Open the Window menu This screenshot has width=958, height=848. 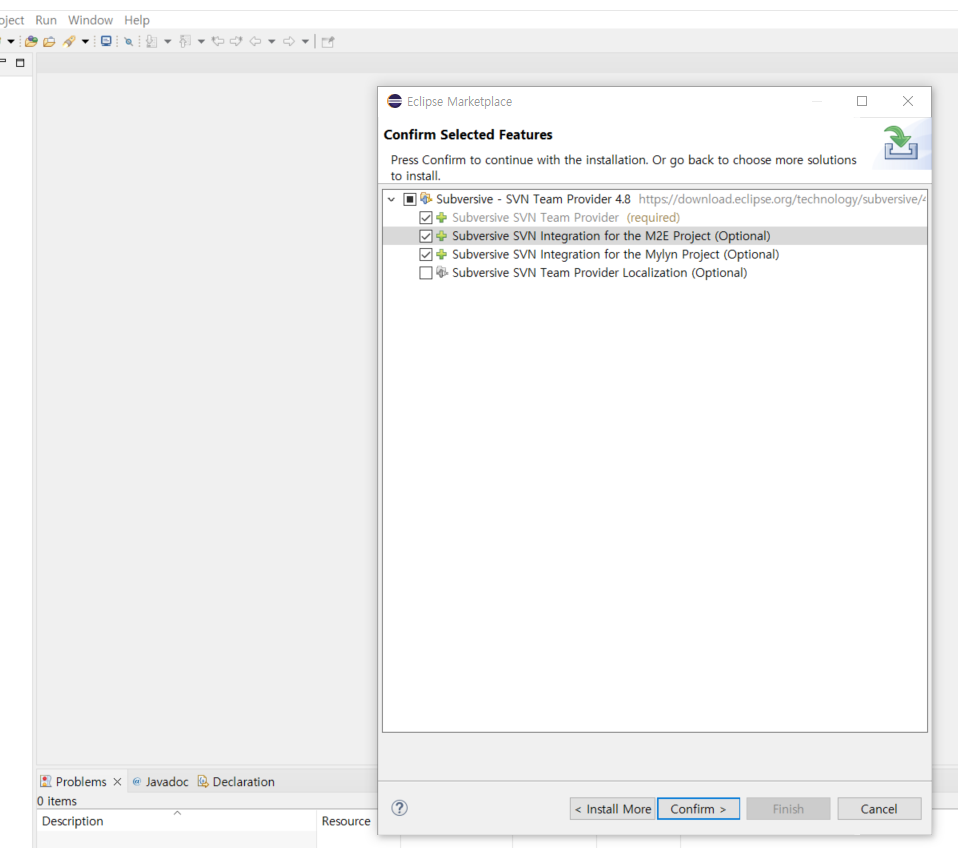90,20
